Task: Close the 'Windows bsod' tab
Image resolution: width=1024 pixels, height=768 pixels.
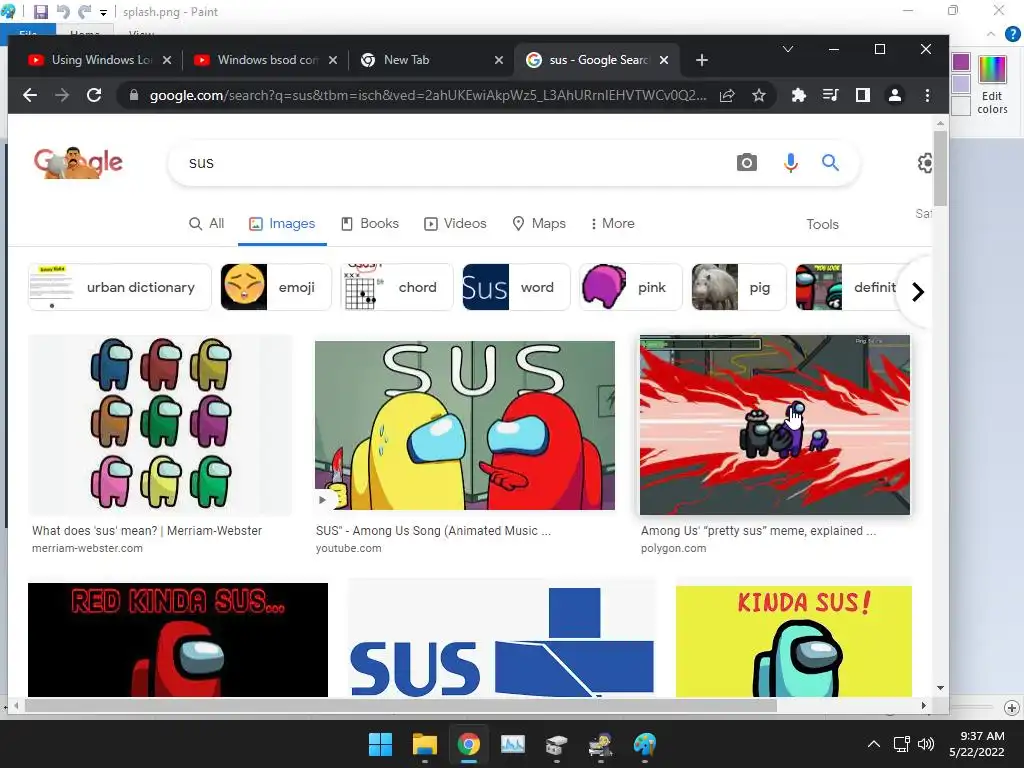Action: [x=332, y=60]
